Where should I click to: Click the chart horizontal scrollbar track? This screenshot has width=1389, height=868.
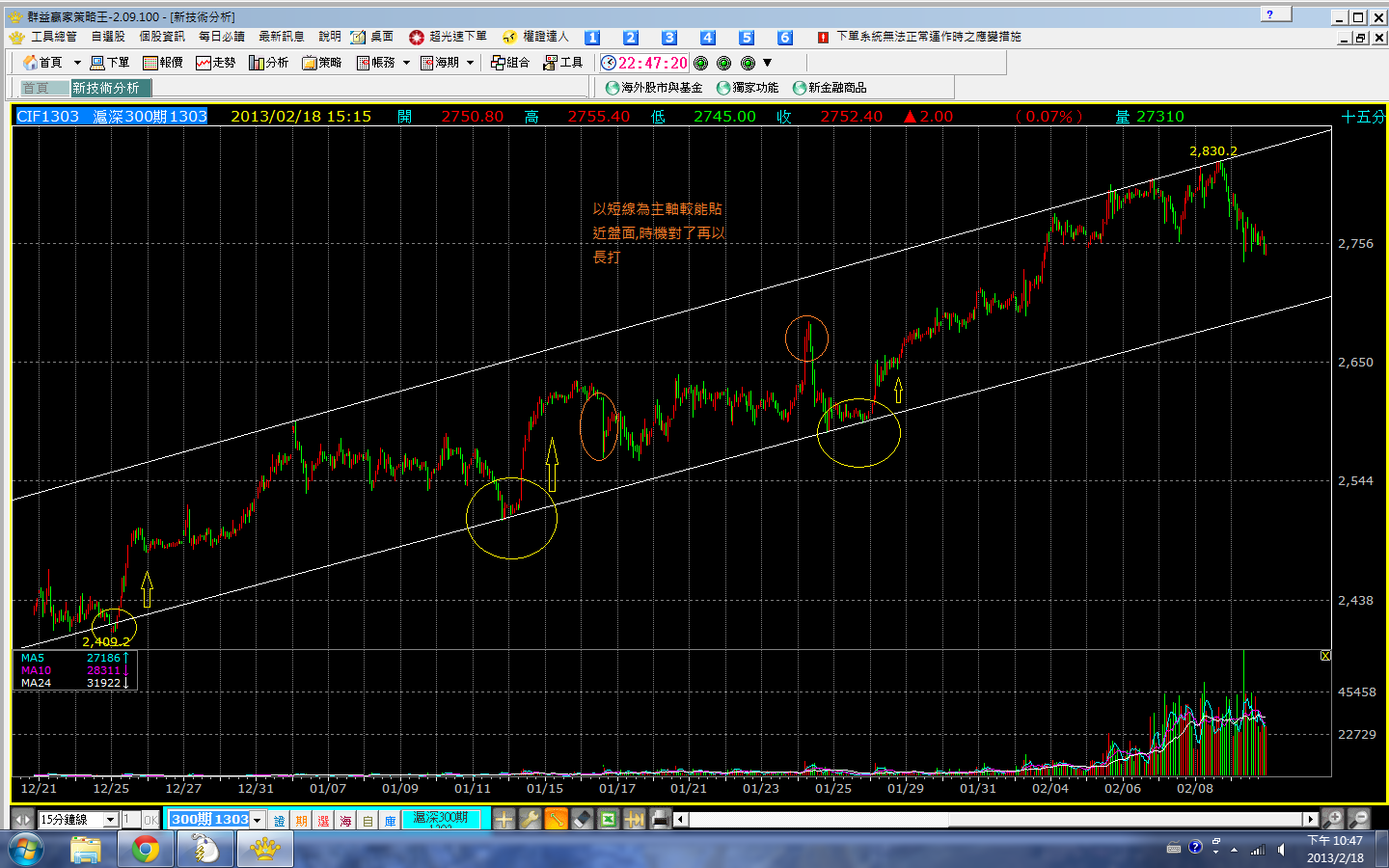pyautogui.click(x=995, y=820)
